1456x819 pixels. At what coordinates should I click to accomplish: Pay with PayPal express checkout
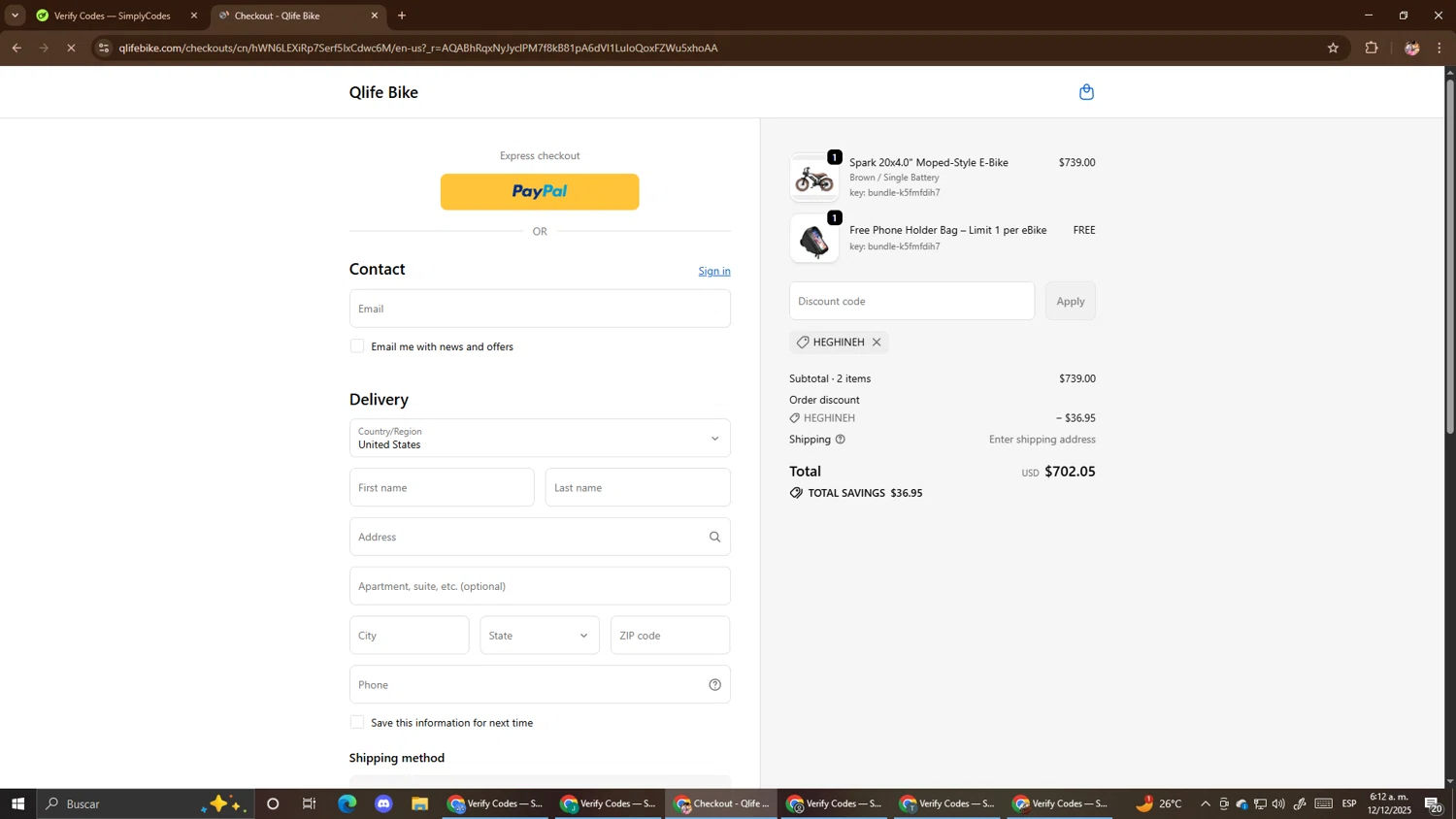540,192
